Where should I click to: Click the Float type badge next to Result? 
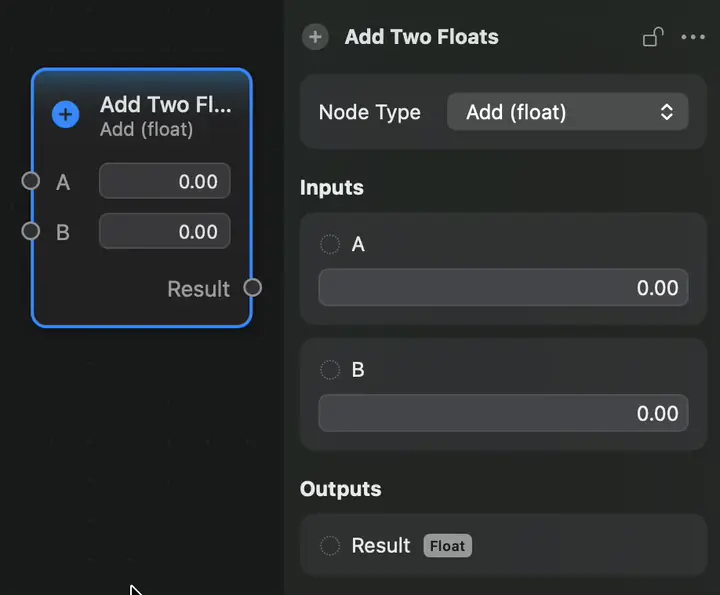448,545
